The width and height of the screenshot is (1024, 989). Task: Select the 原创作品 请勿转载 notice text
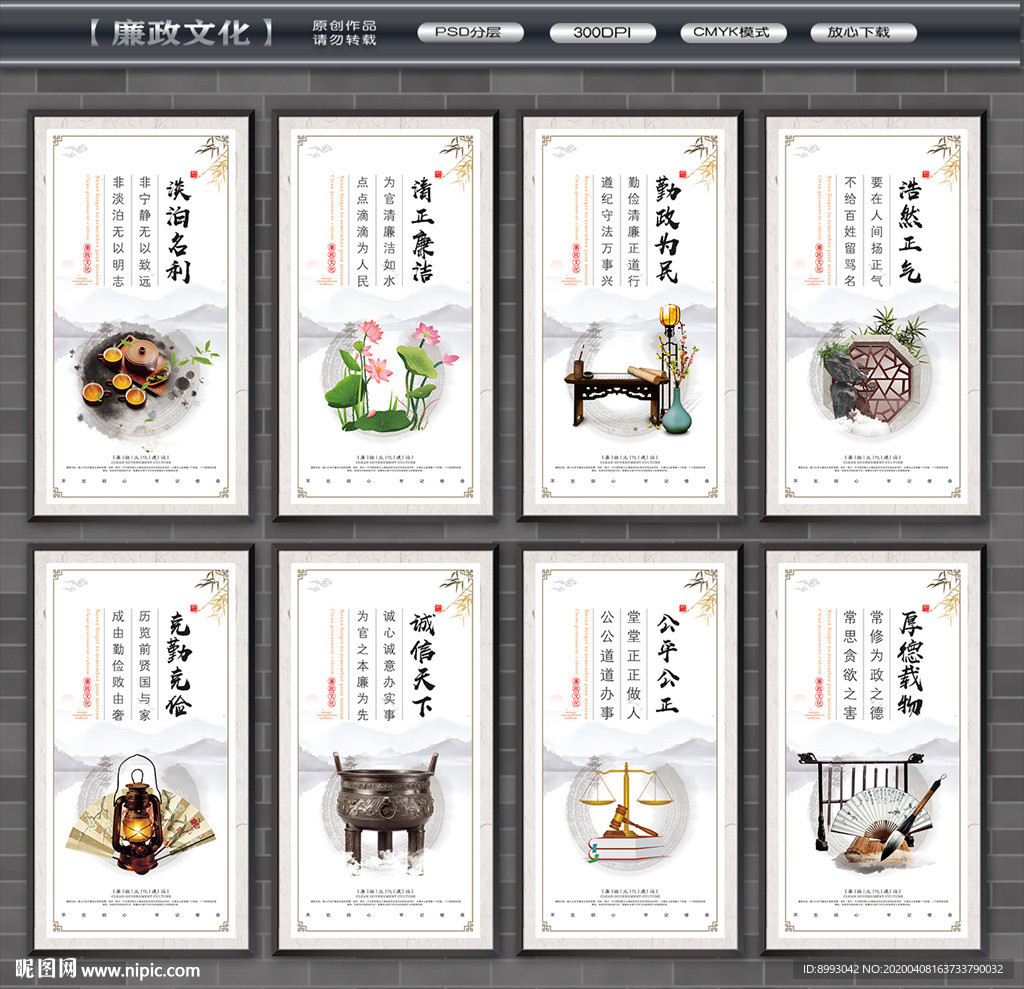click(344, 33)
